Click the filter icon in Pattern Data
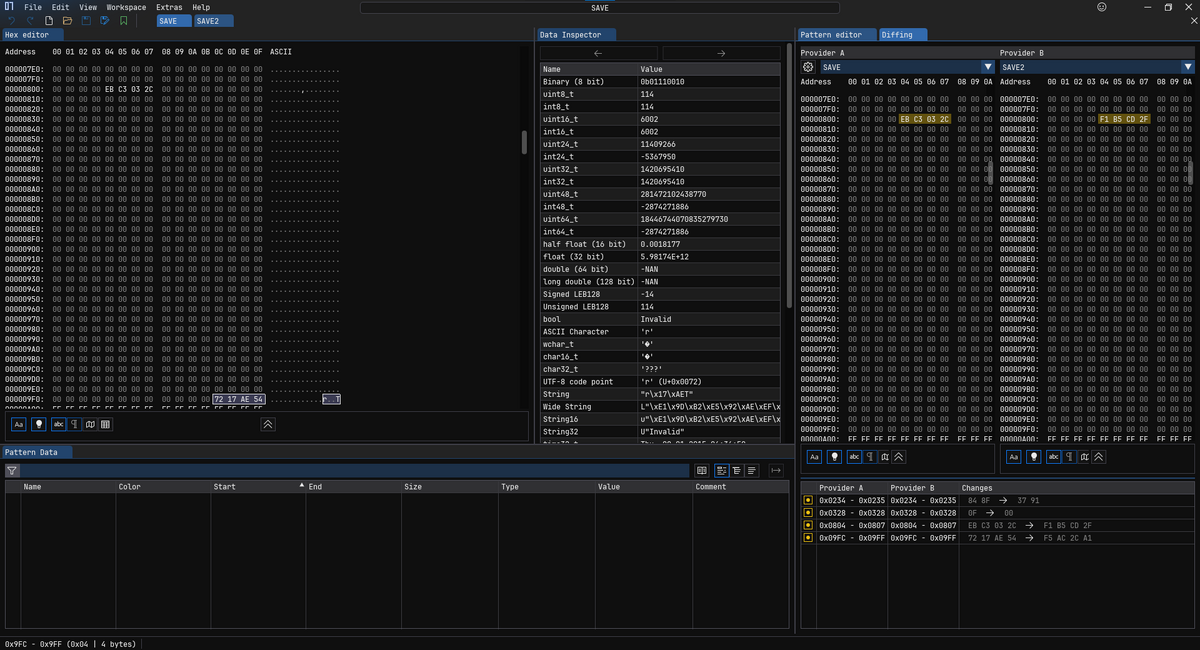 pos(12,470)
